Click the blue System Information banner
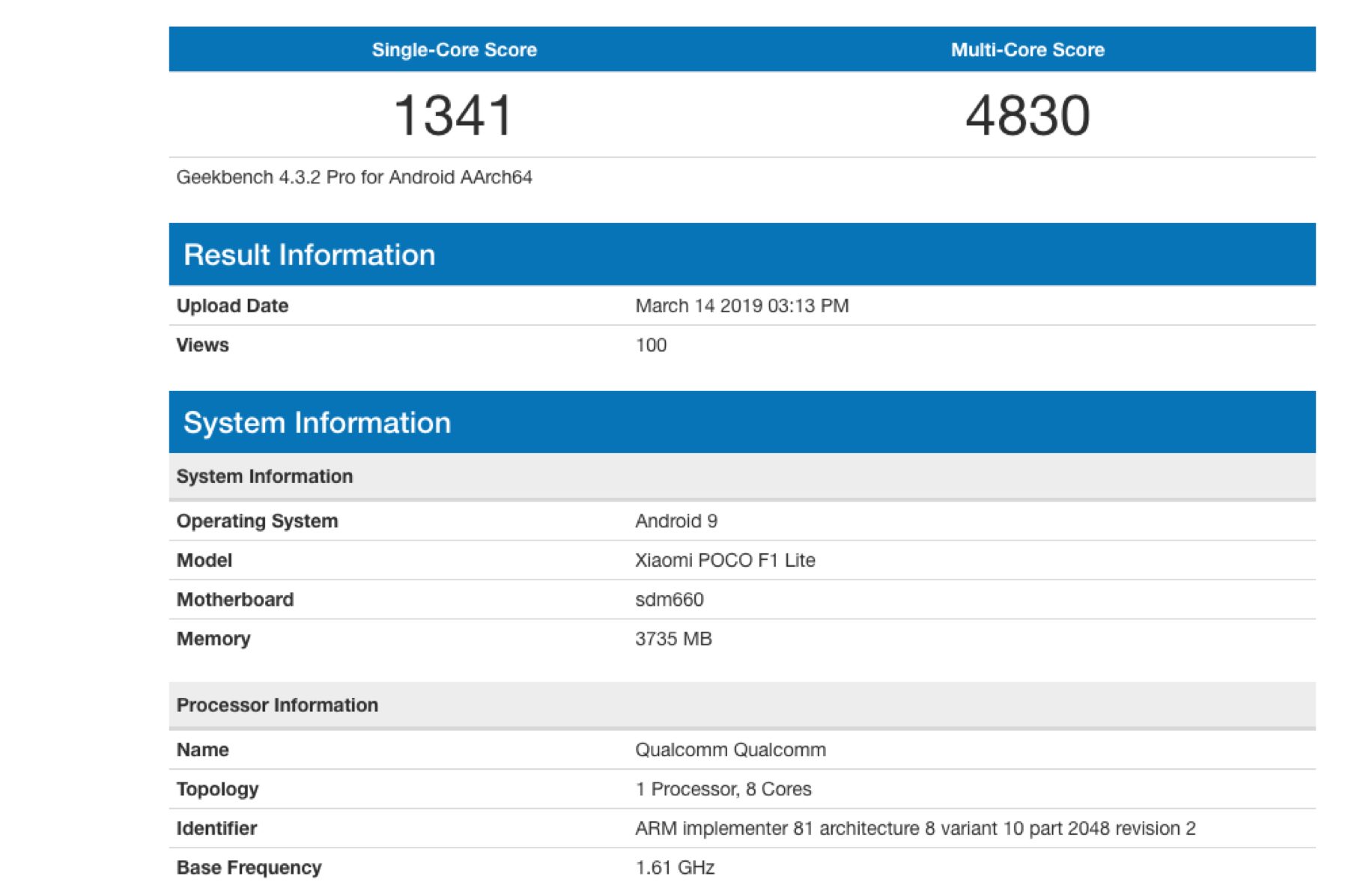This screenshot has height=894, width=1372. (x=317, y=422)
